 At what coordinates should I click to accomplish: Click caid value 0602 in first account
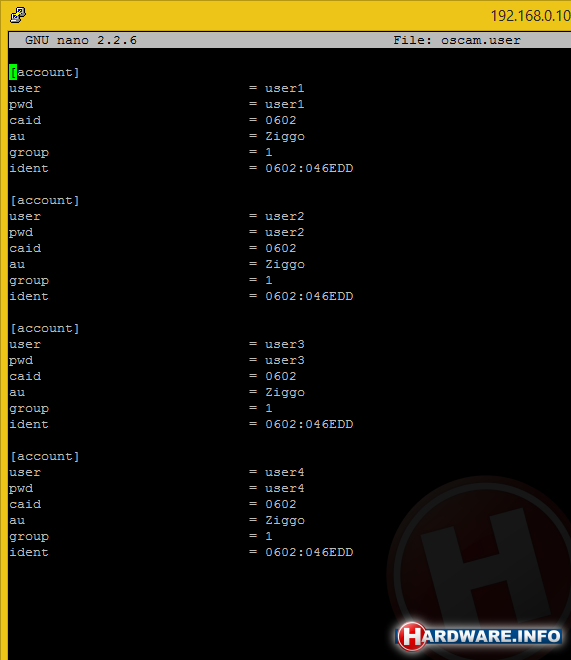[281, 120]
